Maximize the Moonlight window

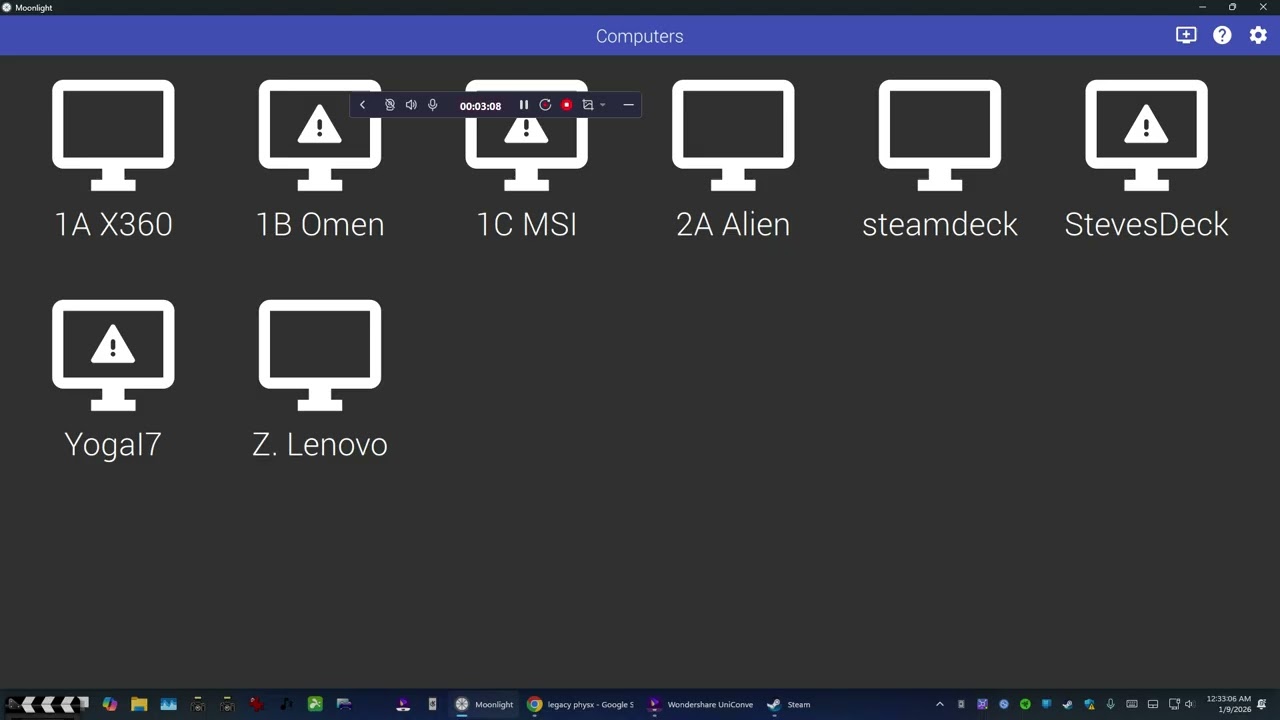1232,7
